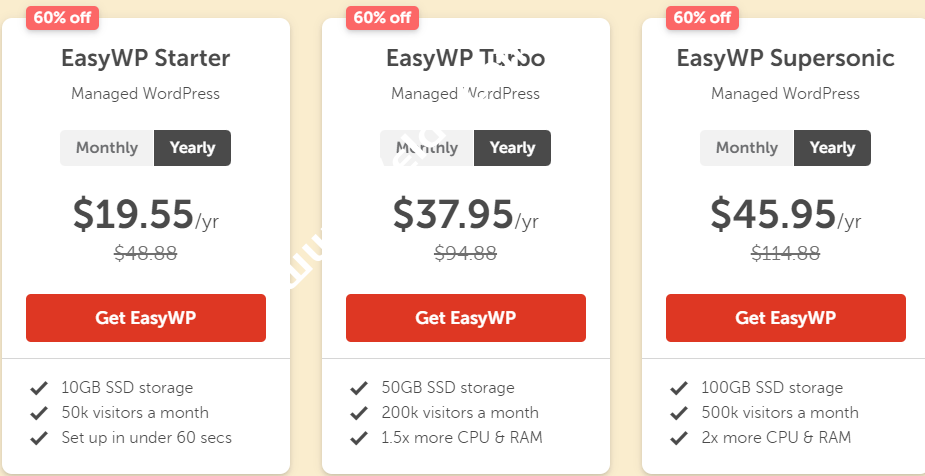Screen dimensions: 925x476
Task: Click checkmark icon beside 10GB SSD storage
Action: (39, 387)
